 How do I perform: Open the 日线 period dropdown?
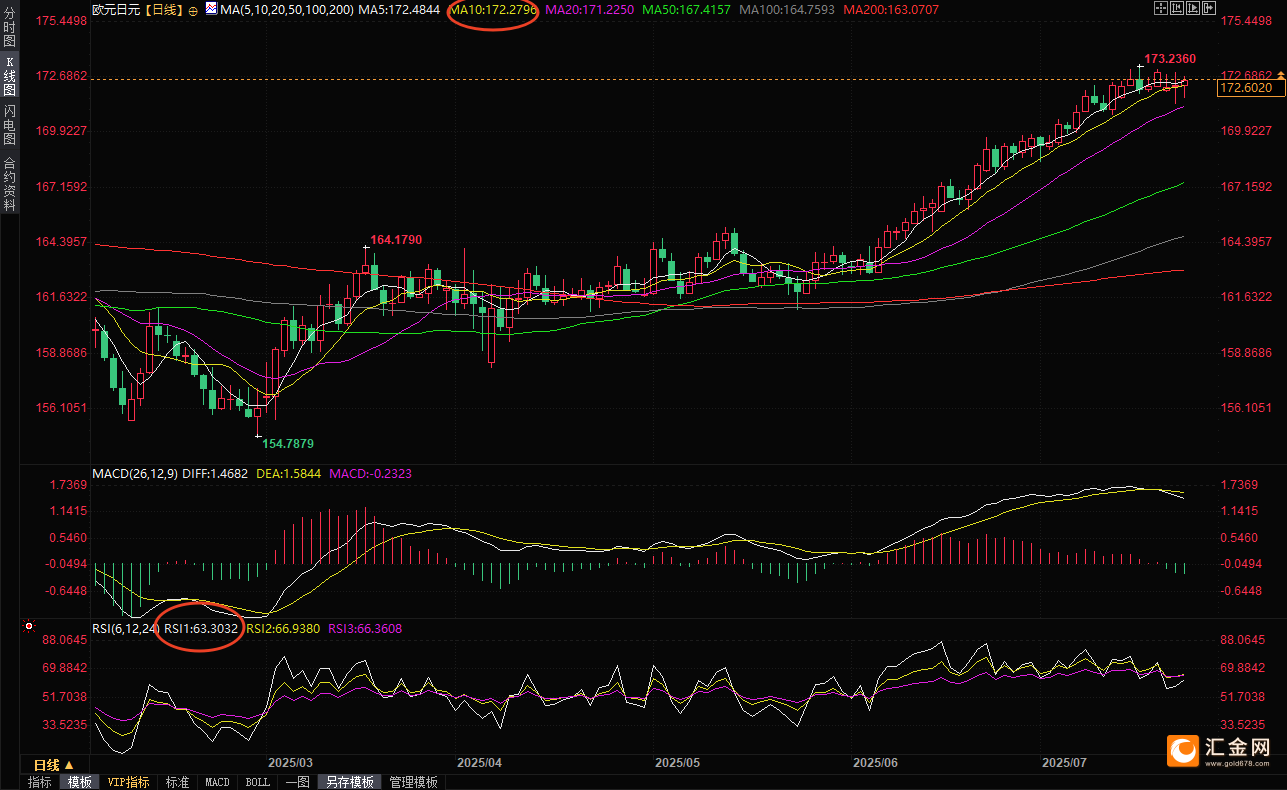pyautogui.click(x=54, y=765)
